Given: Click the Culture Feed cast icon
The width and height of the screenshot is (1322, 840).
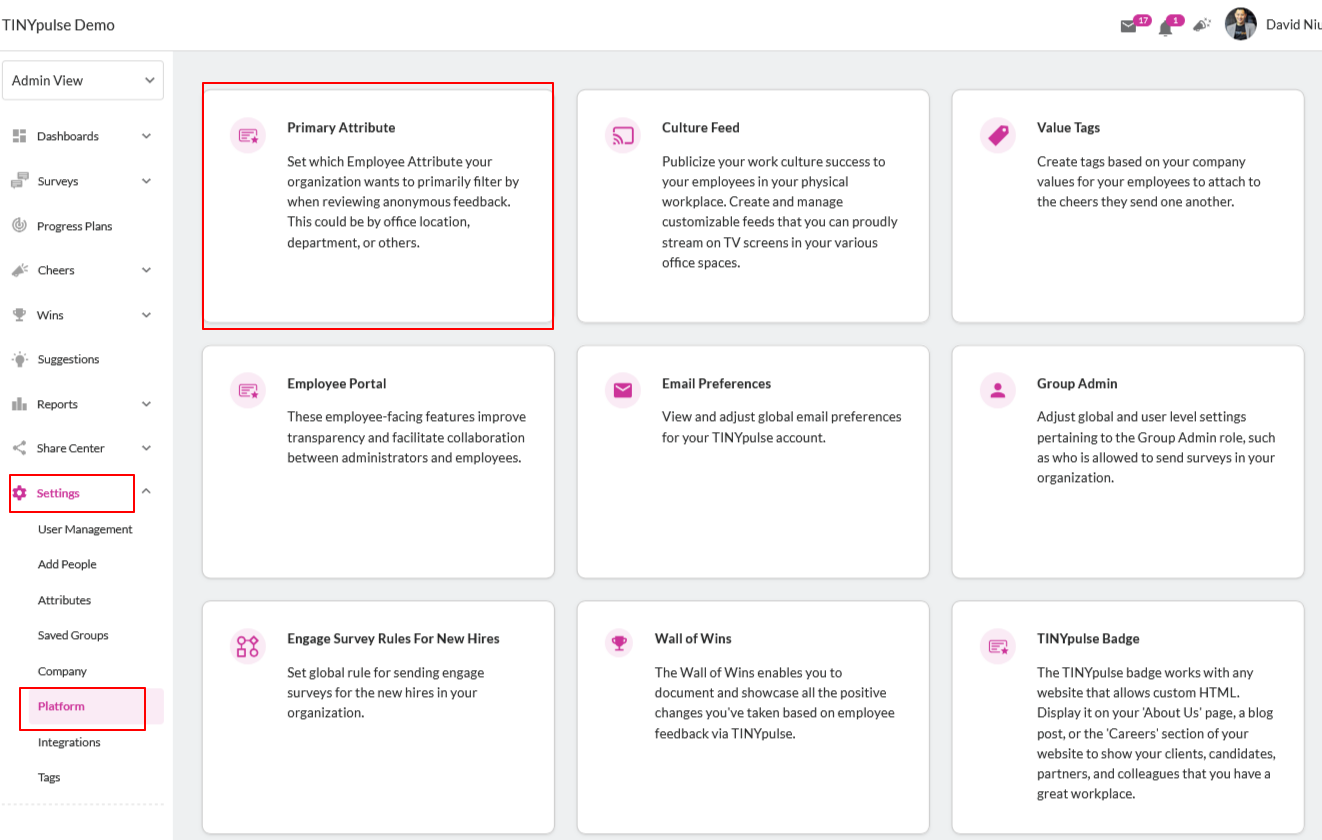Looking at the screenshot, I should (x=622, y=135).
